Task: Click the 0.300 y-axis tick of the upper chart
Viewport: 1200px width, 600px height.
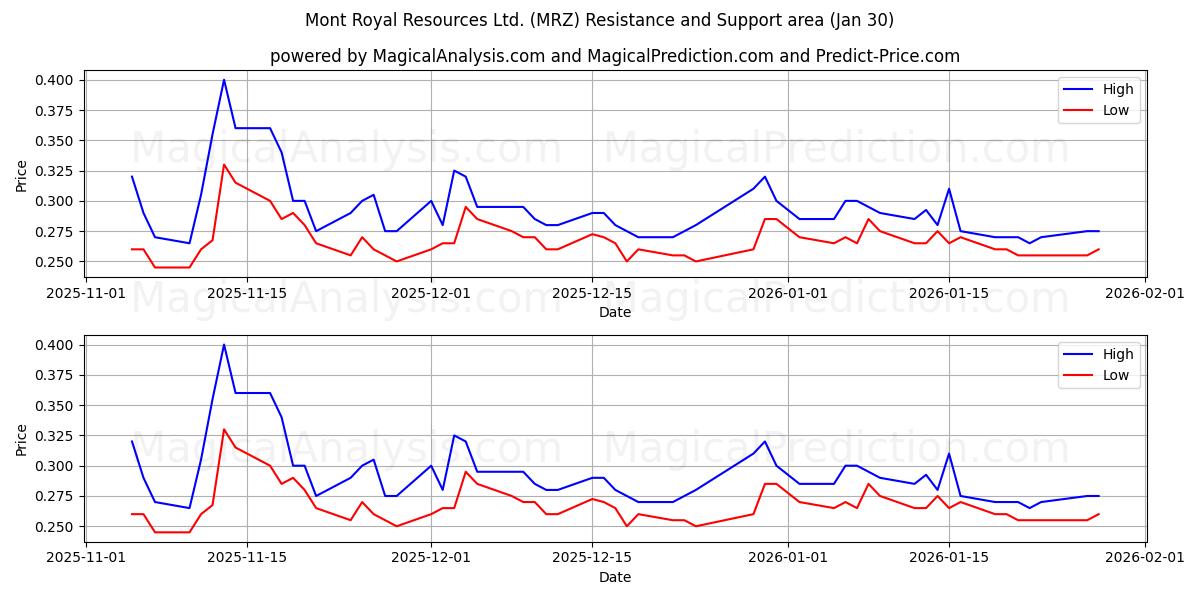Action: [56, 201]
